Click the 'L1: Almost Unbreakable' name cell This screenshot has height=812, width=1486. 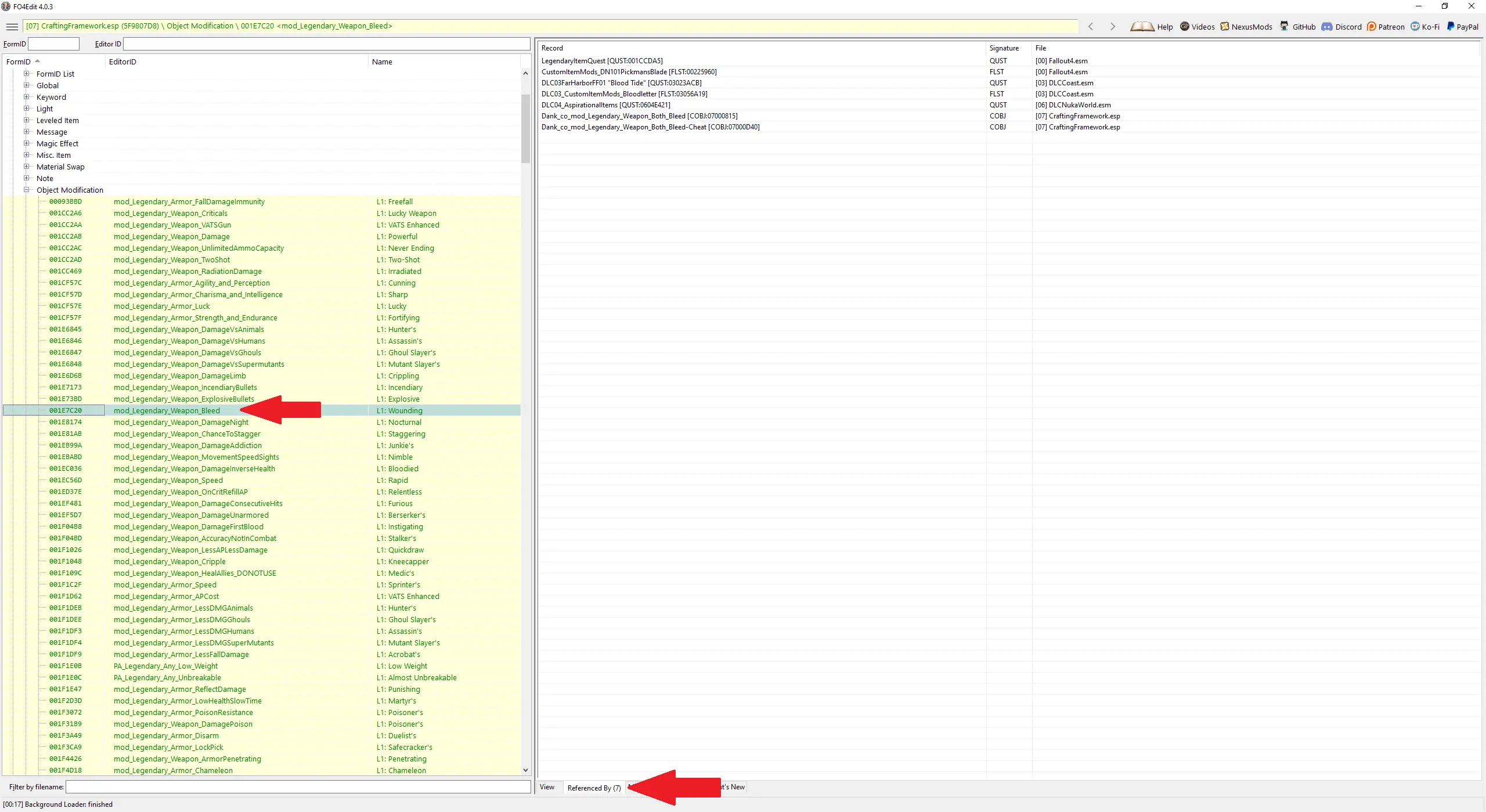(417, 677)
